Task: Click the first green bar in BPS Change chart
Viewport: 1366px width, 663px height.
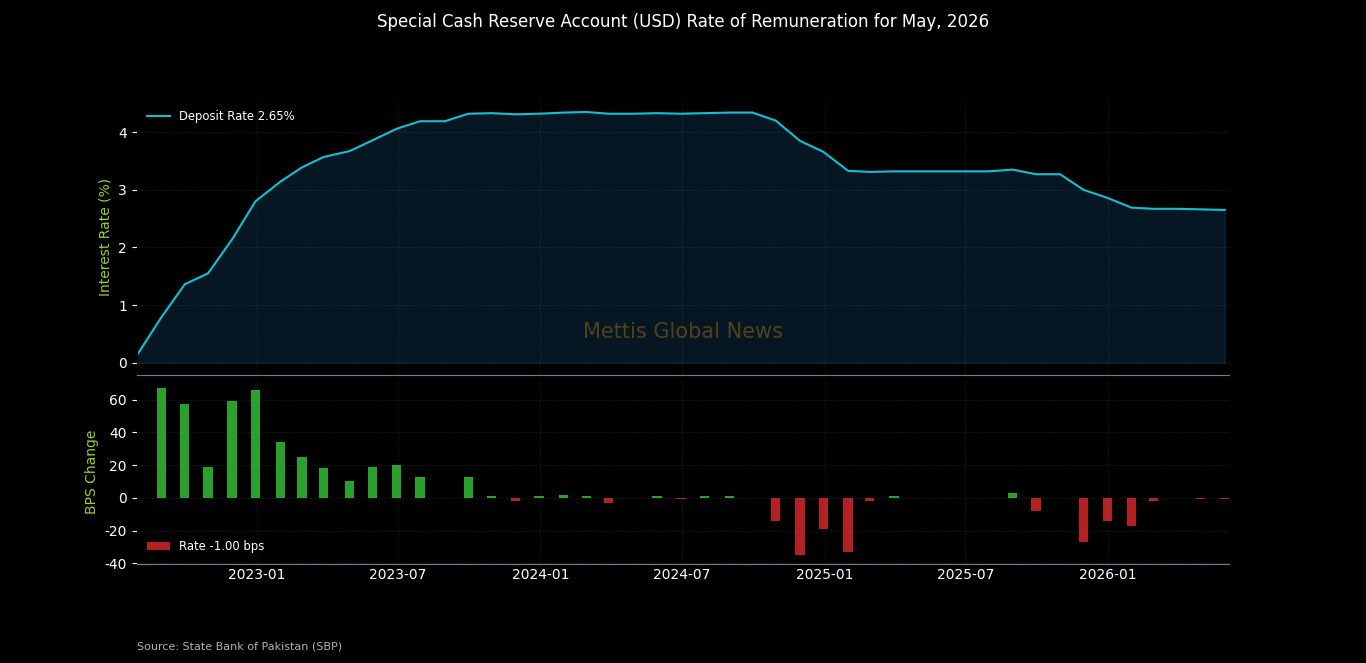Action: pyautogui.click(x=161, y=442)
